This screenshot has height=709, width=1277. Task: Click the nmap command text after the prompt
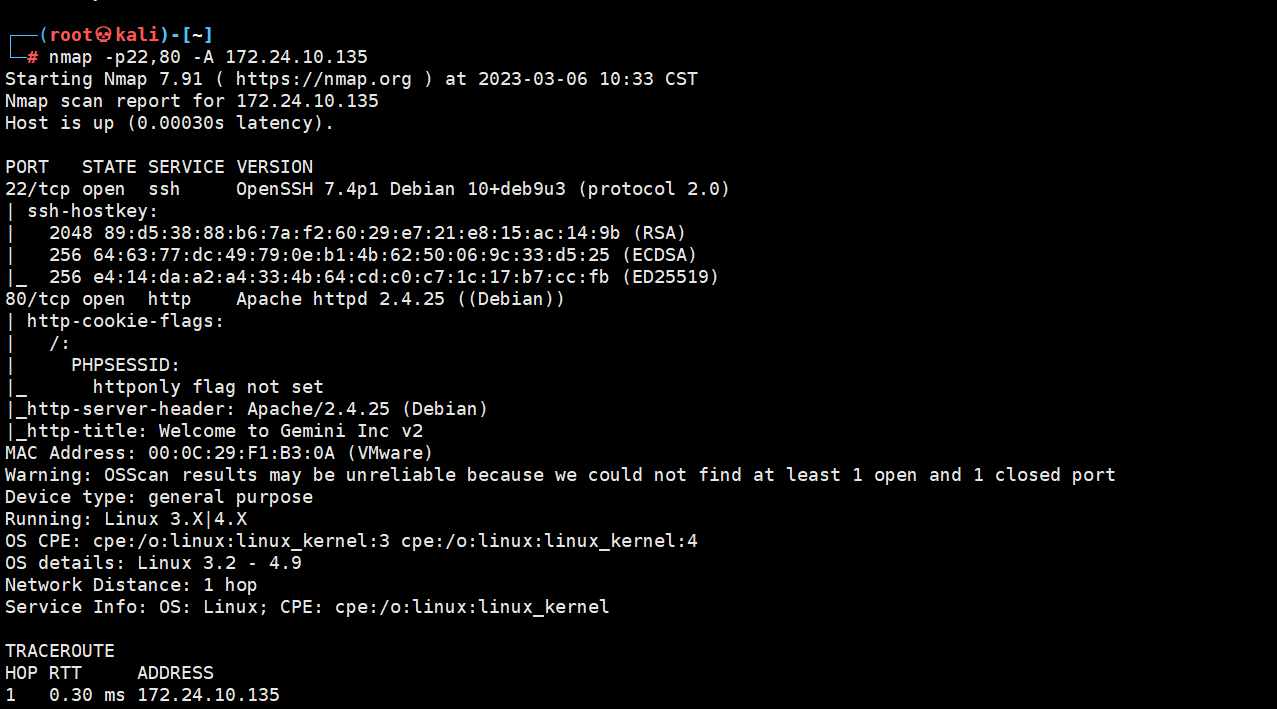pos(208,57)
